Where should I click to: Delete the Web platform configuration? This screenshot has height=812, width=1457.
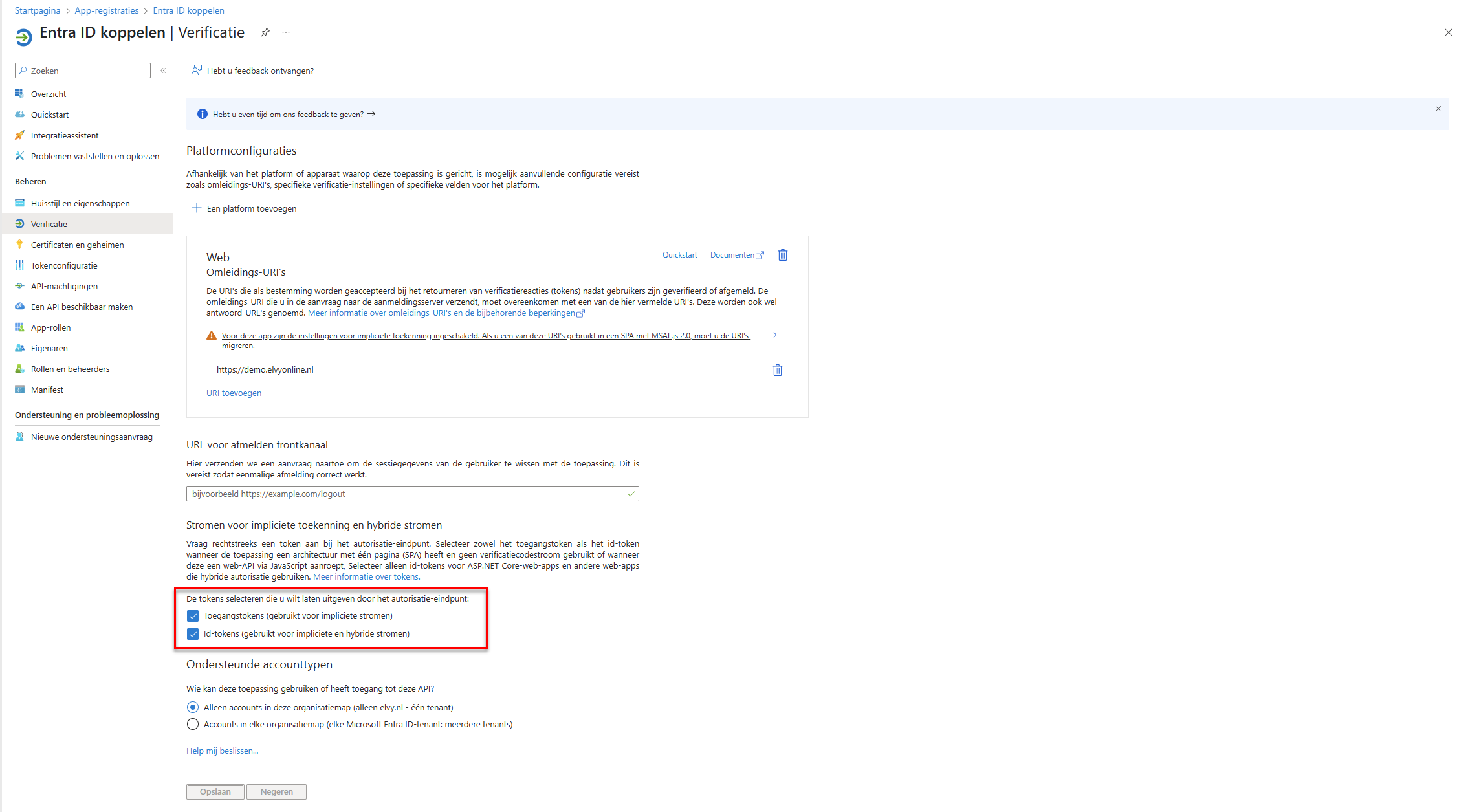point(783,255)
